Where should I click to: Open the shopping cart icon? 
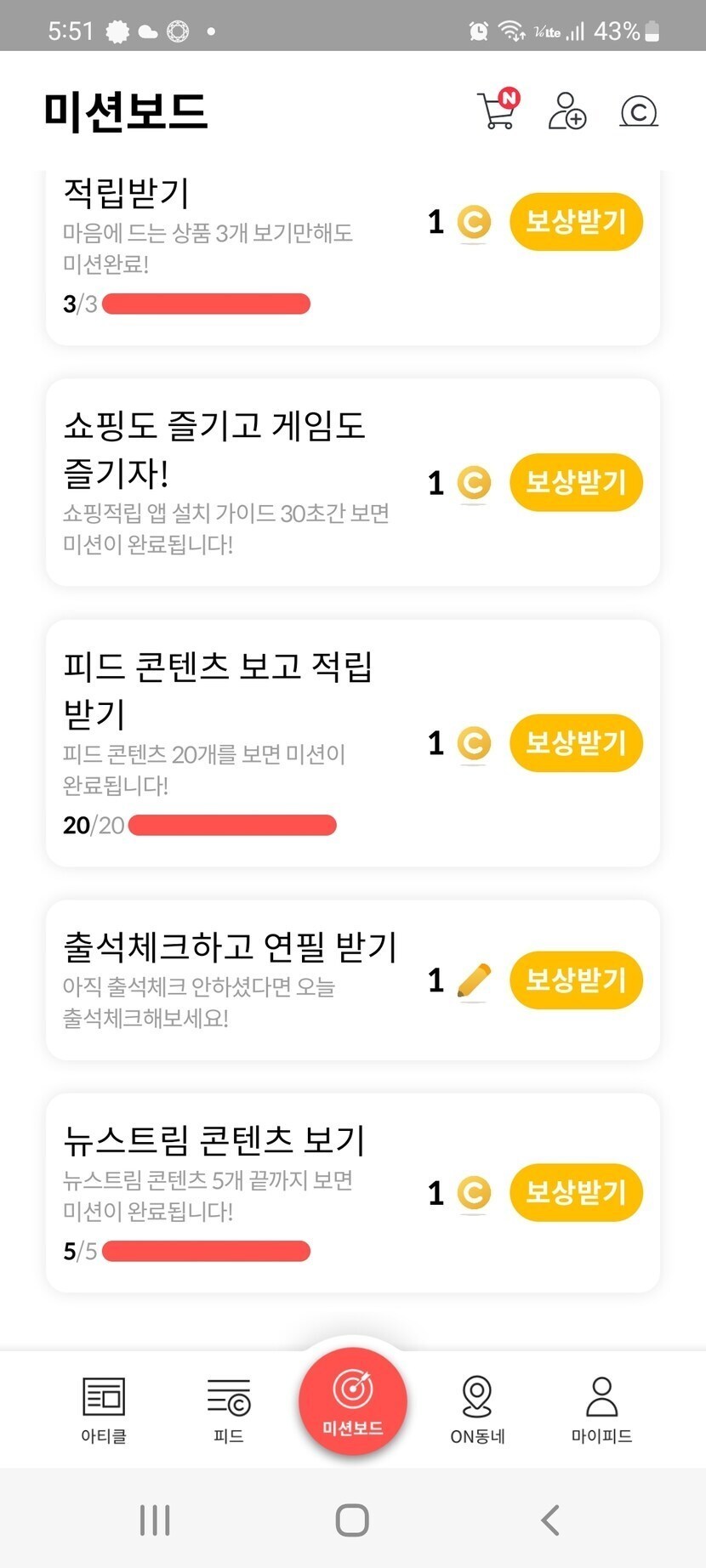coord(498,111)
